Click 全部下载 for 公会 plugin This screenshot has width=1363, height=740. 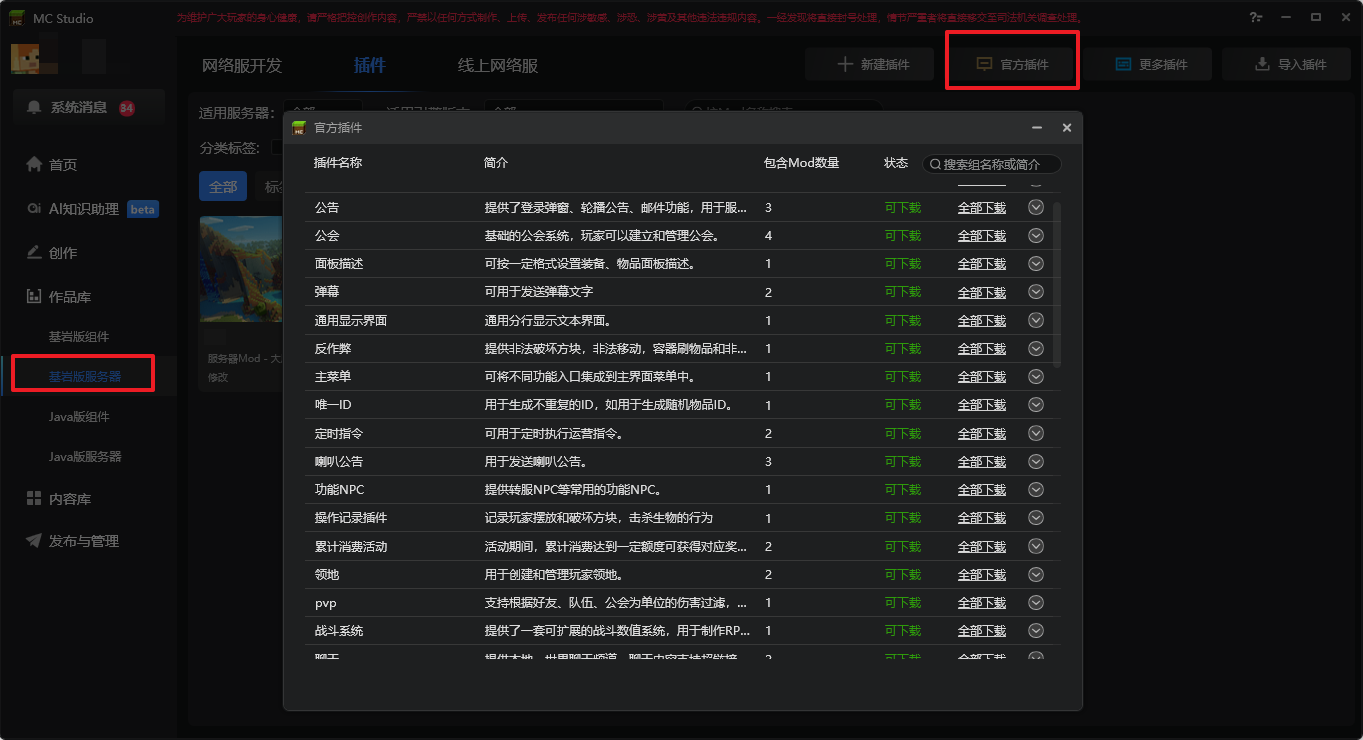click(982, 236)
